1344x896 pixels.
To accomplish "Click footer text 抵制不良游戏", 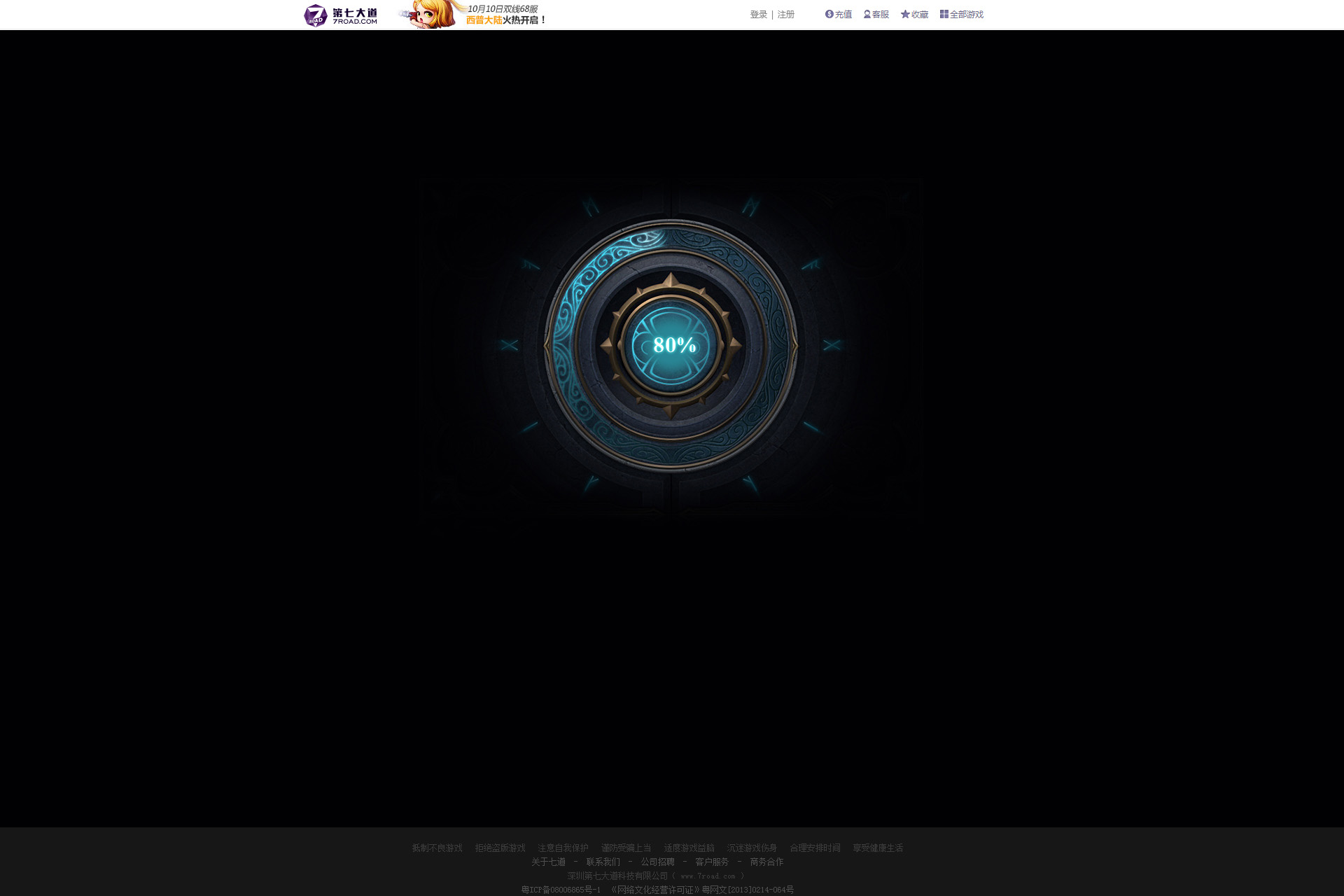I will pyautogui.click(x=437, y=848).
